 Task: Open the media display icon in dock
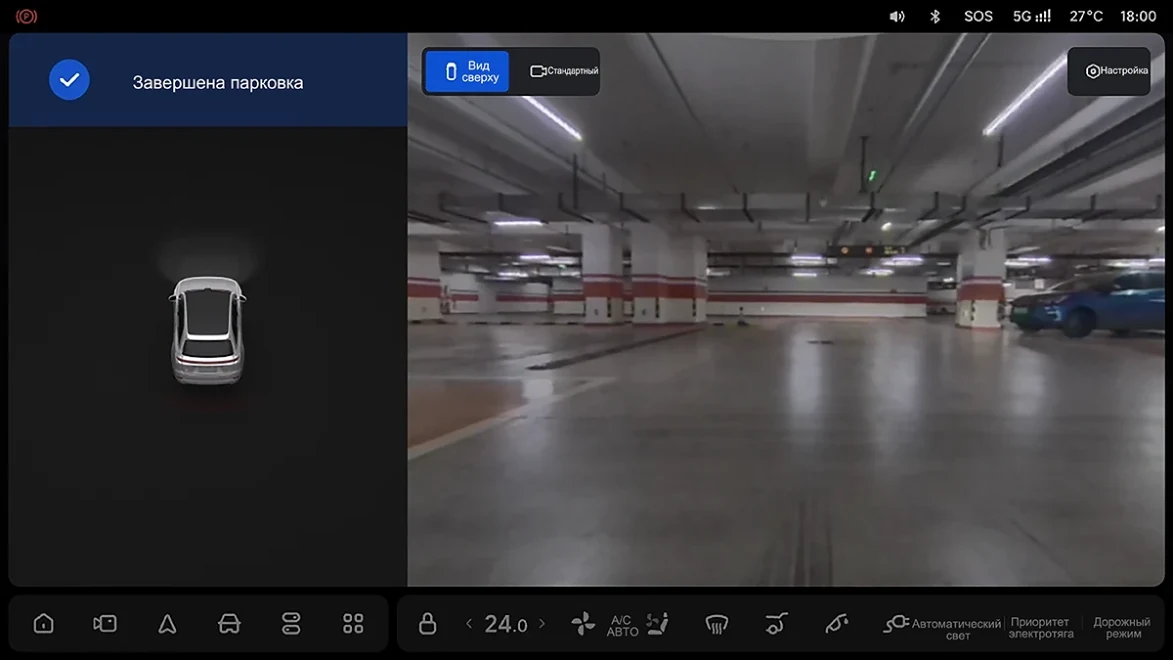pos(105,623)
